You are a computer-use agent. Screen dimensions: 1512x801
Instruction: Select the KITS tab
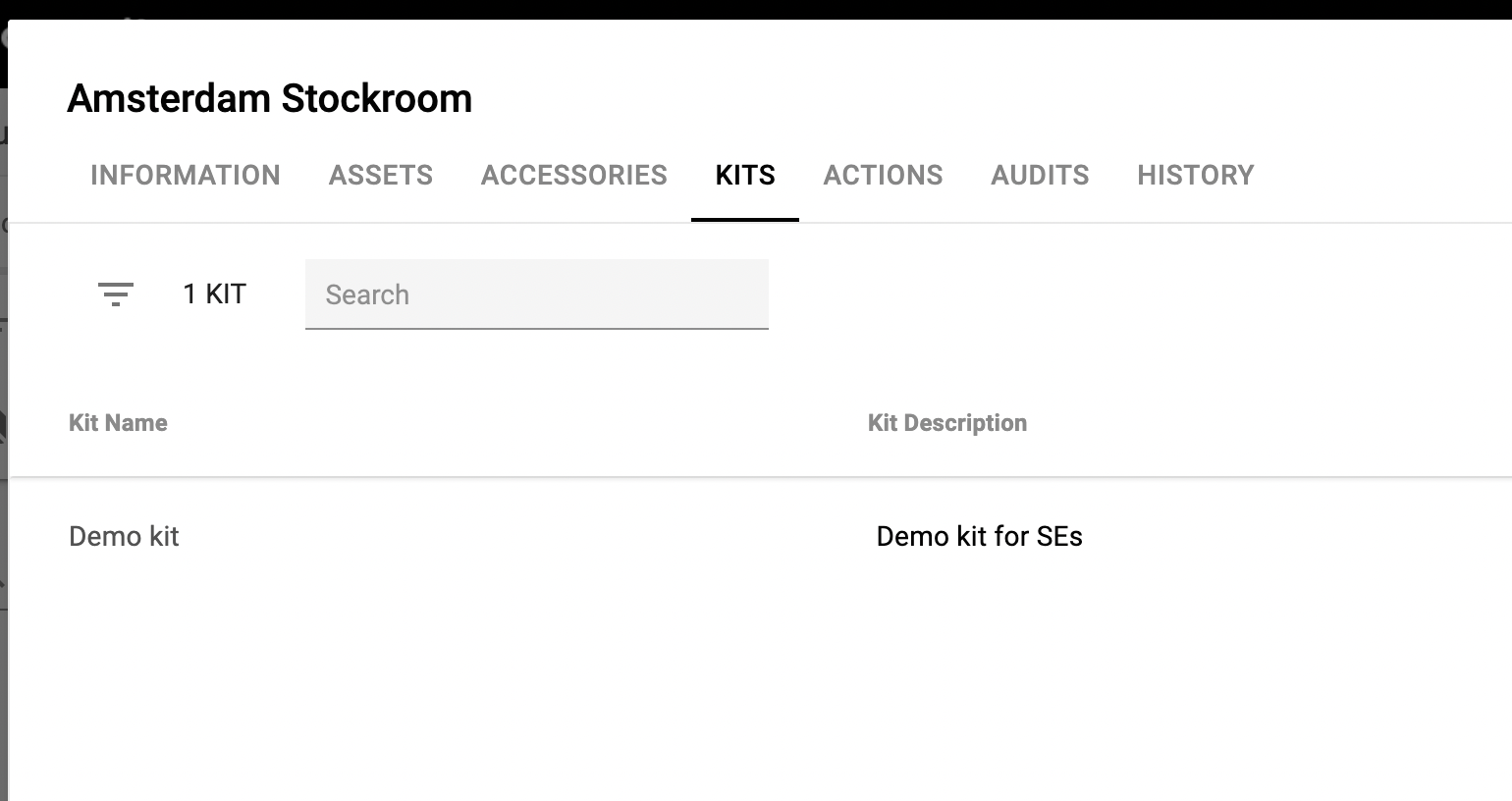pyautogui.click(x=745, y=176)
